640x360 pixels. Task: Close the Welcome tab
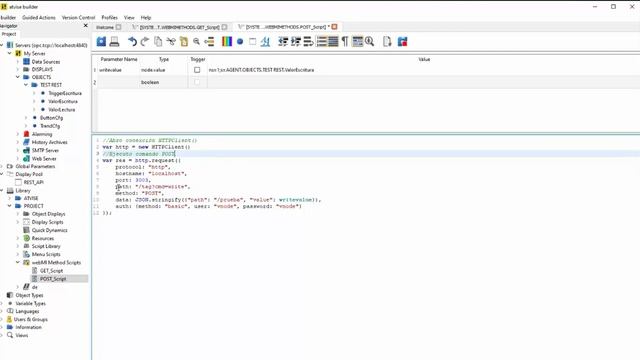(x=118, y=27)
